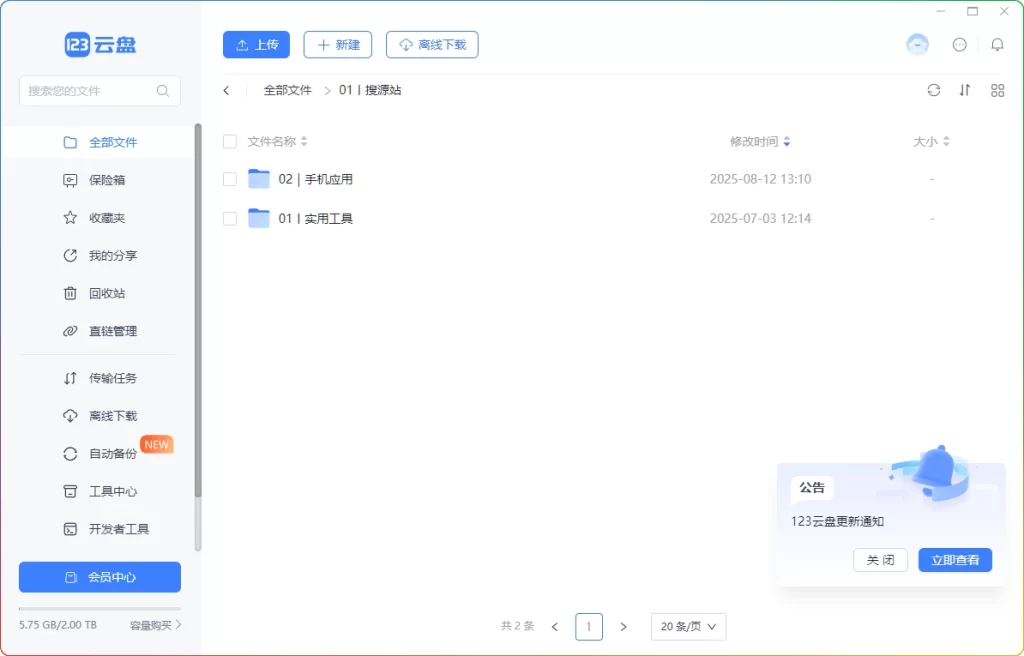Select 收藏夹 from the sidebar
Screen dimensions: 1024x656
coord(106,218)
